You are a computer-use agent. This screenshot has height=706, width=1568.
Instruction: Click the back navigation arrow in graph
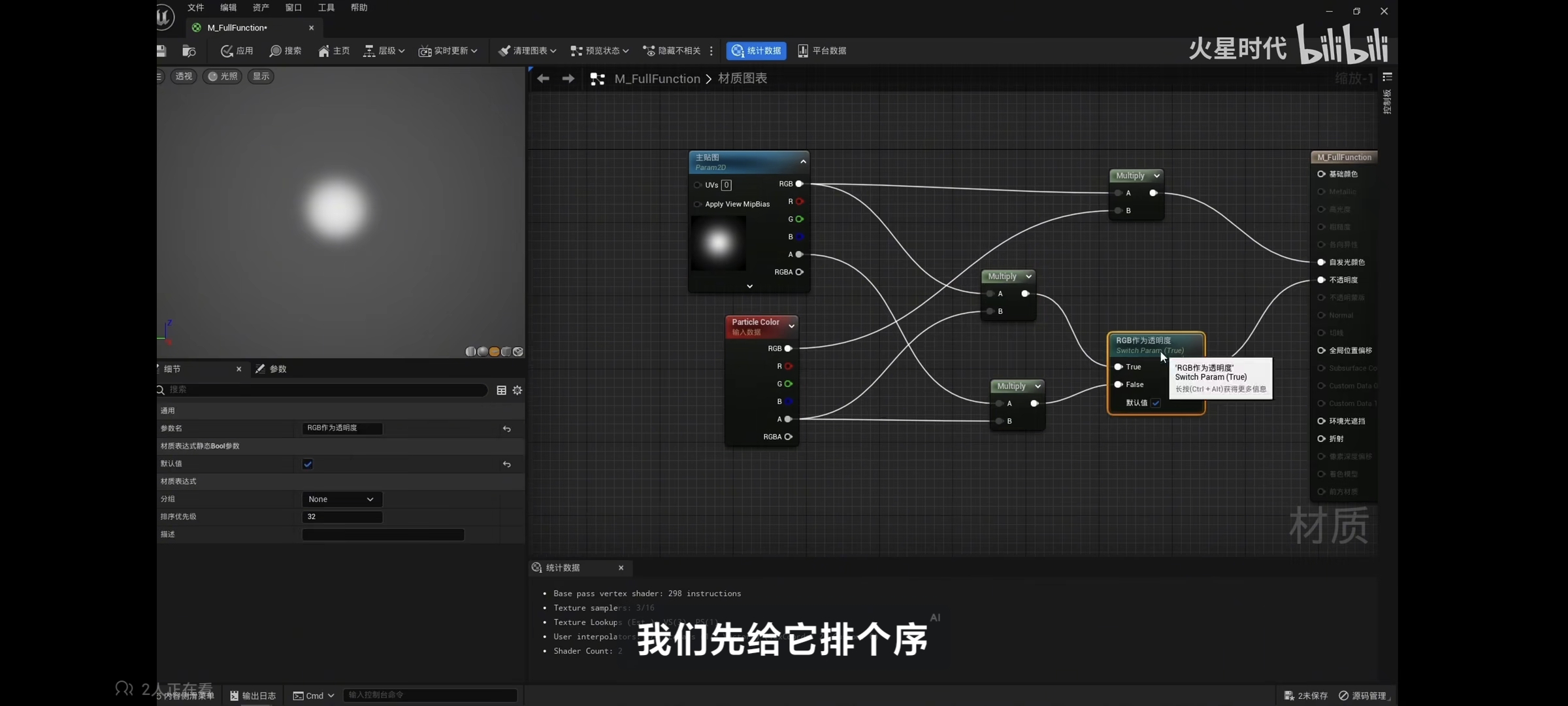[x=543, y=78]
